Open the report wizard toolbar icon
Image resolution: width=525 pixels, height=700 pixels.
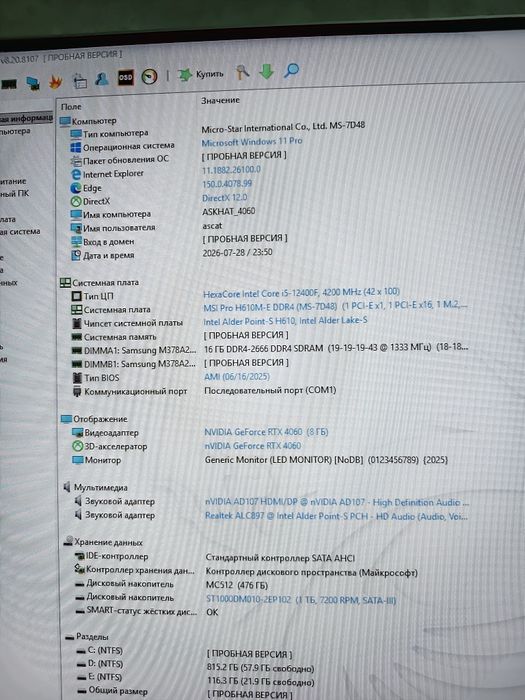click(79, 80)
